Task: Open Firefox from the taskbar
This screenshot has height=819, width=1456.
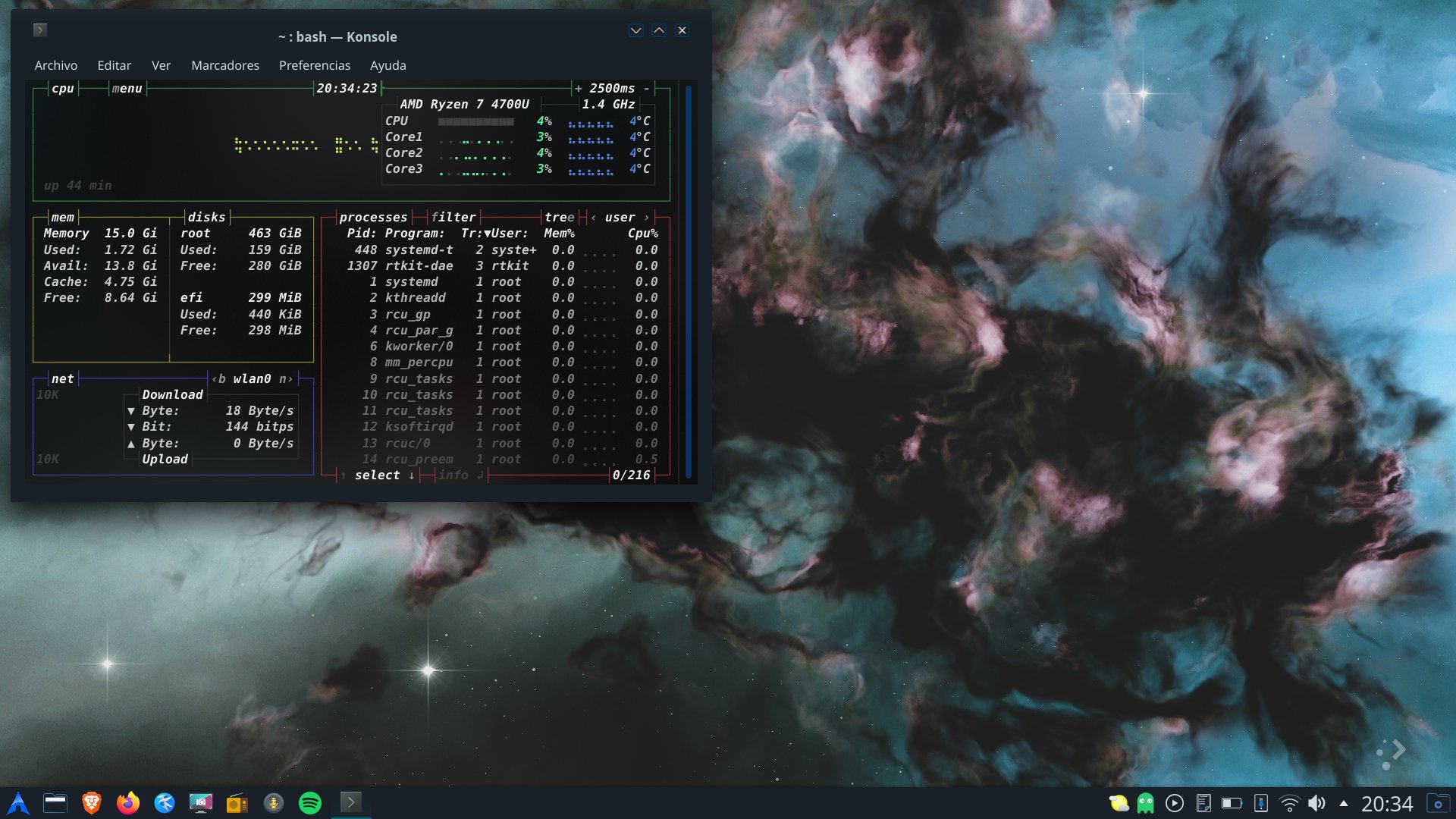Action: [x=128, y=803]
